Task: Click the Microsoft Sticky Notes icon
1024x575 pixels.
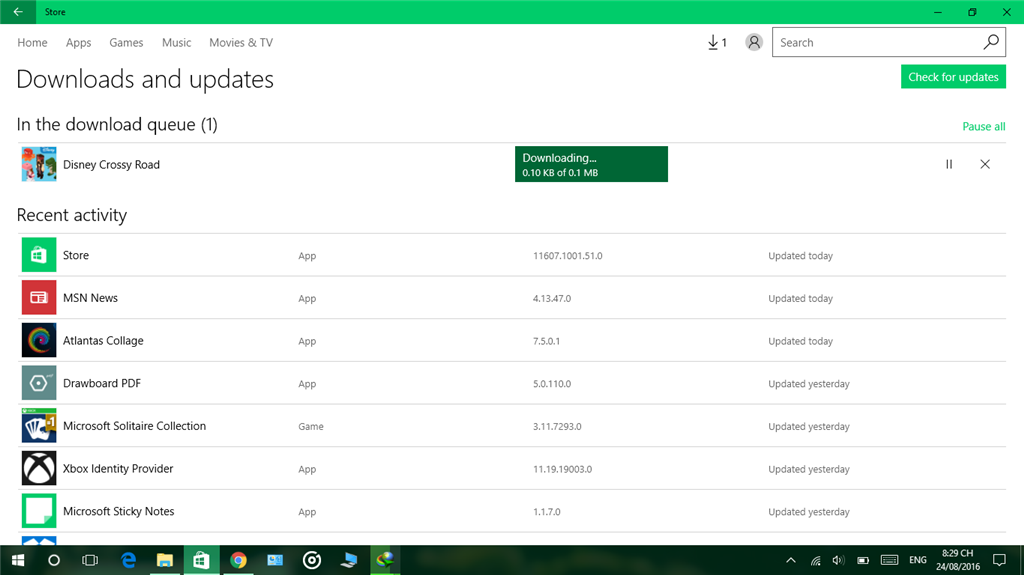Action: (39, 511)
